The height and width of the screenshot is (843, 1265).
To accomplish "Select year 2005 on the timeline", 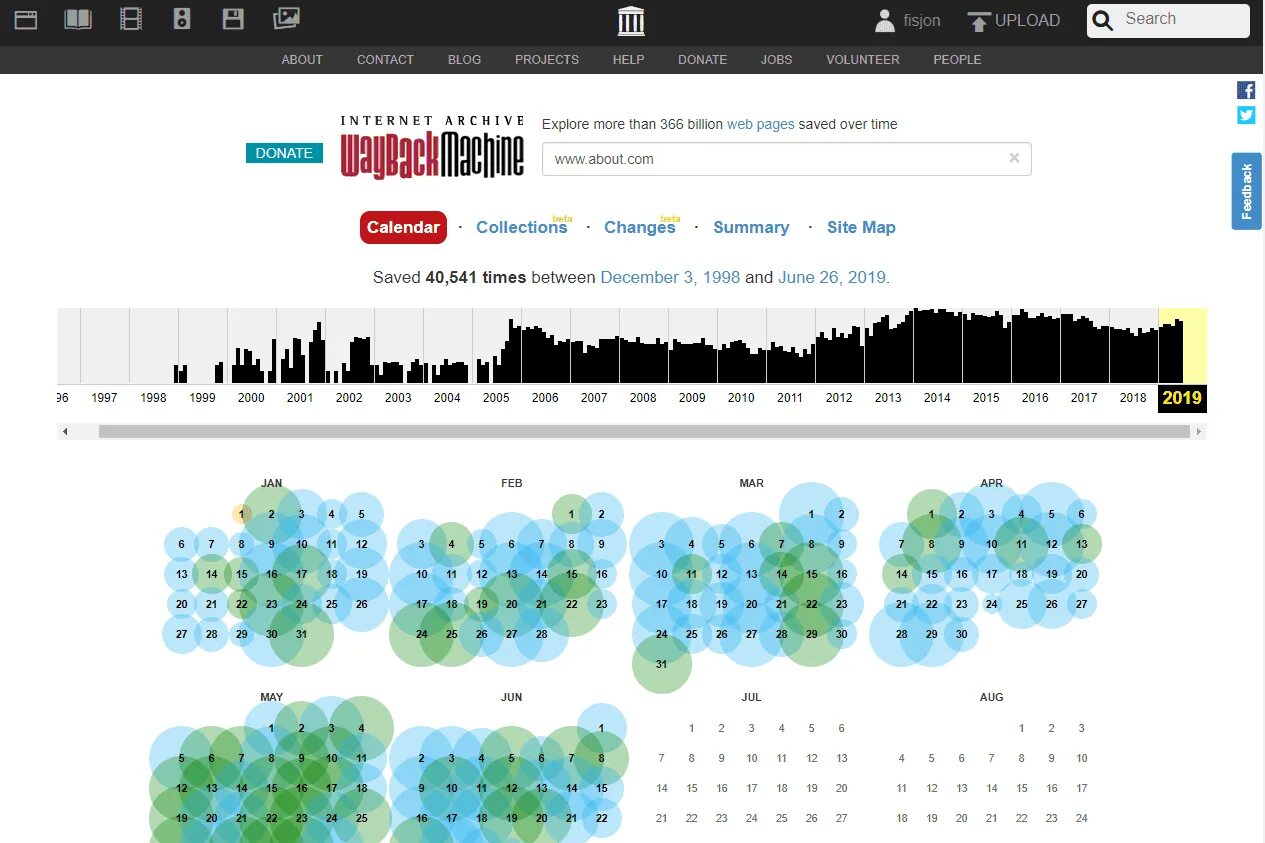I will (x=496, y=398).
